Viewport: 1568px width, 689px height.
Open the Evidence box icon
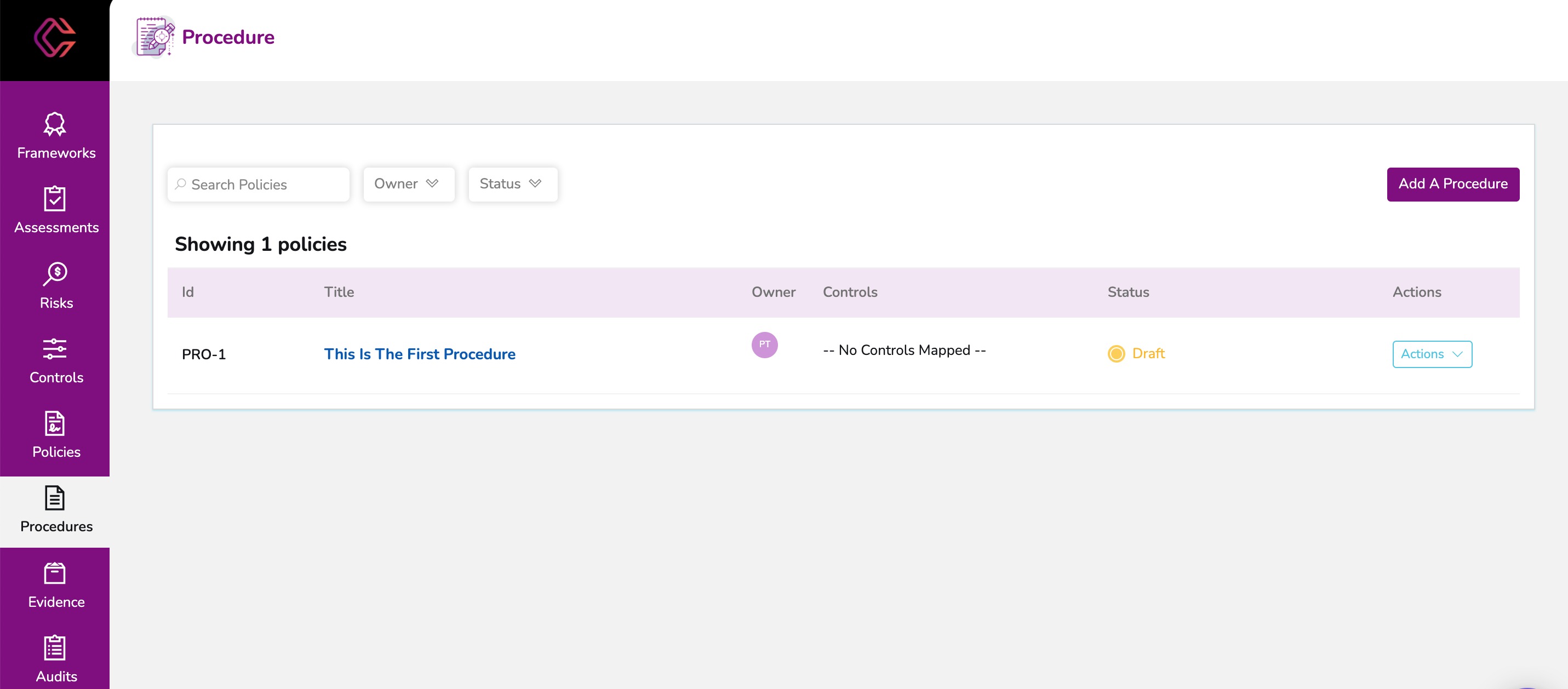click(x=55, y=573)
